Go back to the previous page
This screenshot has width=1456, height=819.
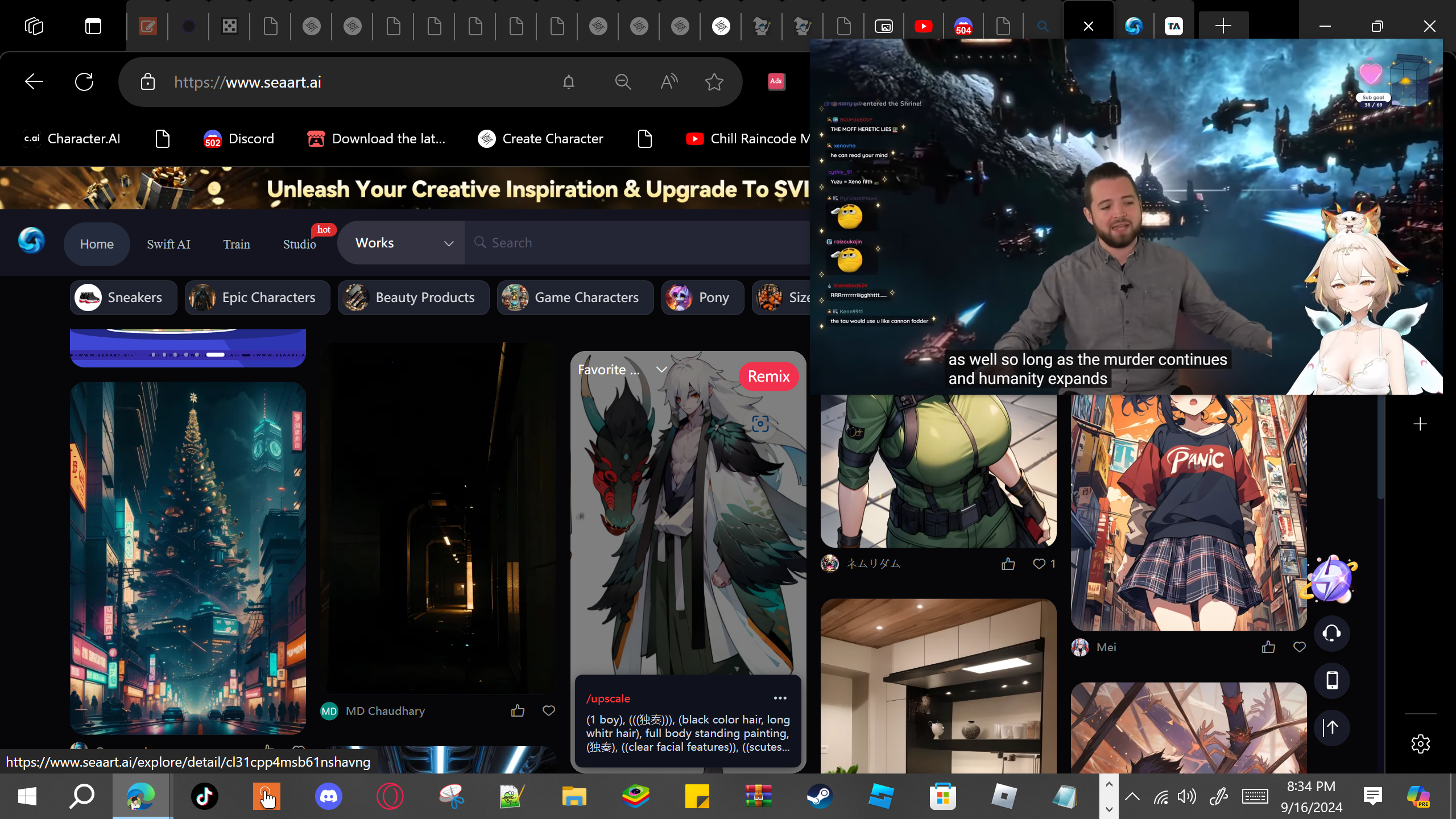pyautogui.click(x=34, y=82)
